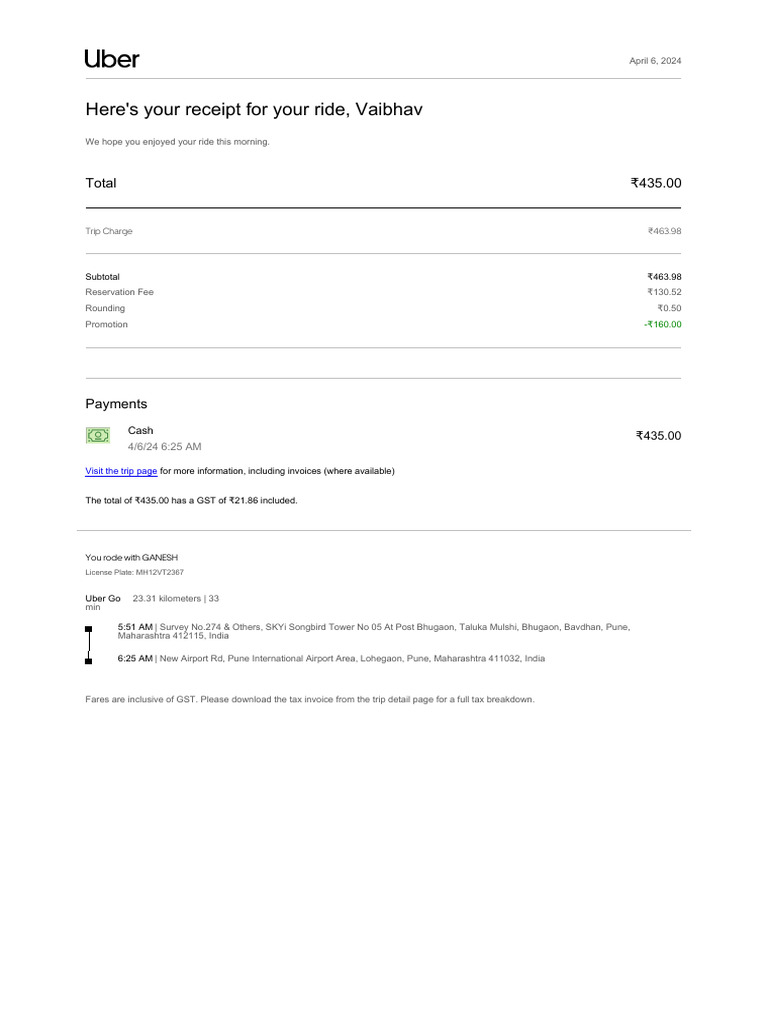
Task: Click the pickup point square marker
Action: tap(89, 629)
